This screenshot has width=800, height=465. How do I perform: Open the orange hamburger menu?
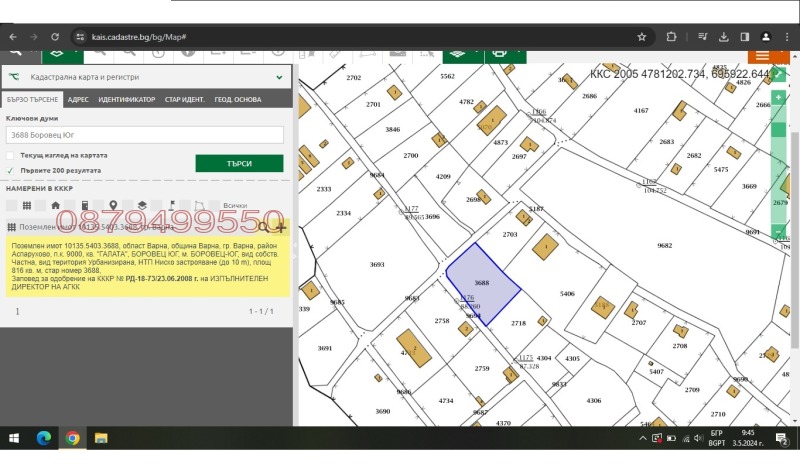(x=763, y=55)
